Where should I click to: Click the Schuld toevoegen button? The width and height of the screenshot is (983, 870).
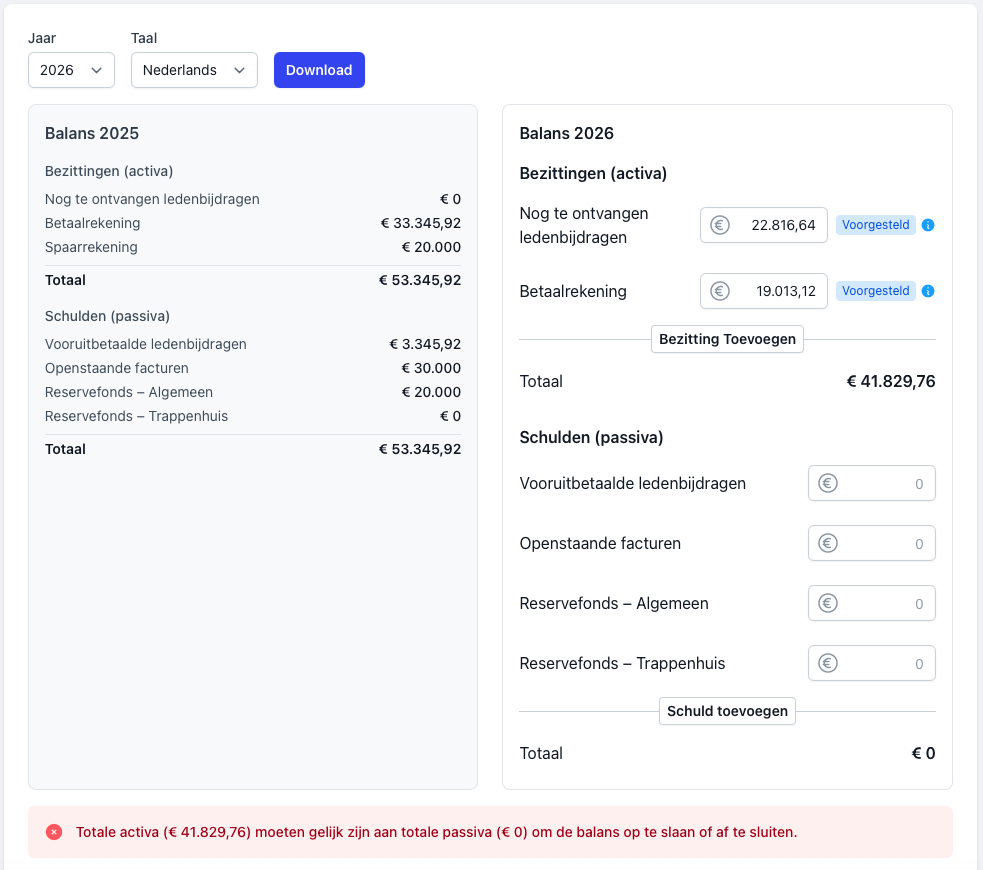pos(727,711)
